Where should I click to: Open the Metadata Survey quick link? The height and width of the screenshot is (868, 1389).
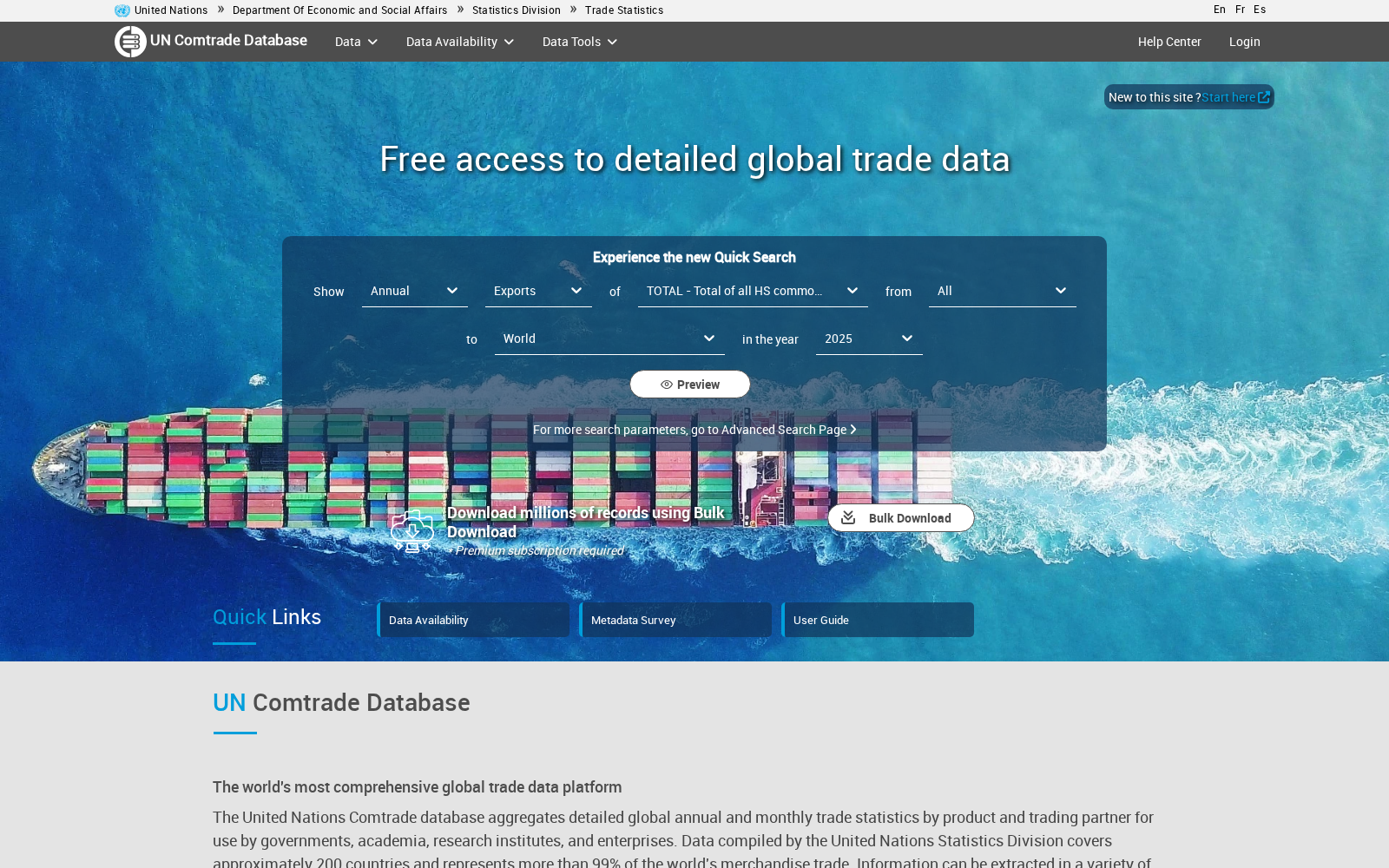click(x=676, y=620)
